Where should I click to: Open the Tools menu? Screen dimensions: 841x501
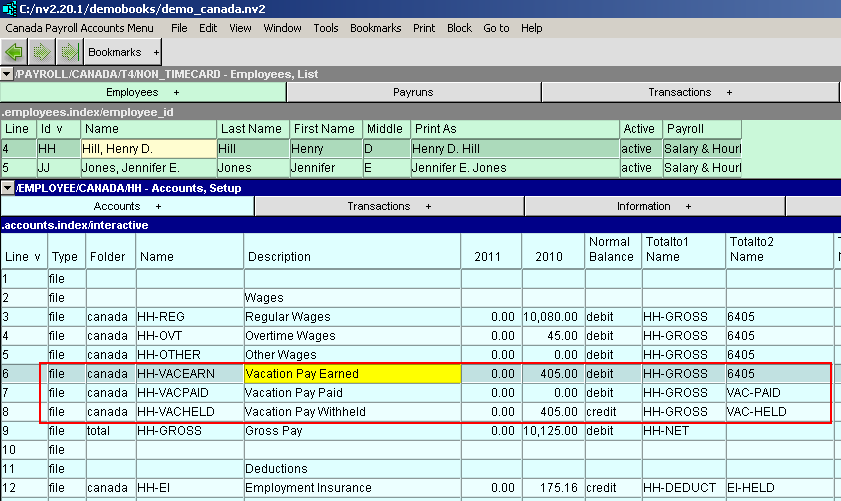click(x=326, y=28)
